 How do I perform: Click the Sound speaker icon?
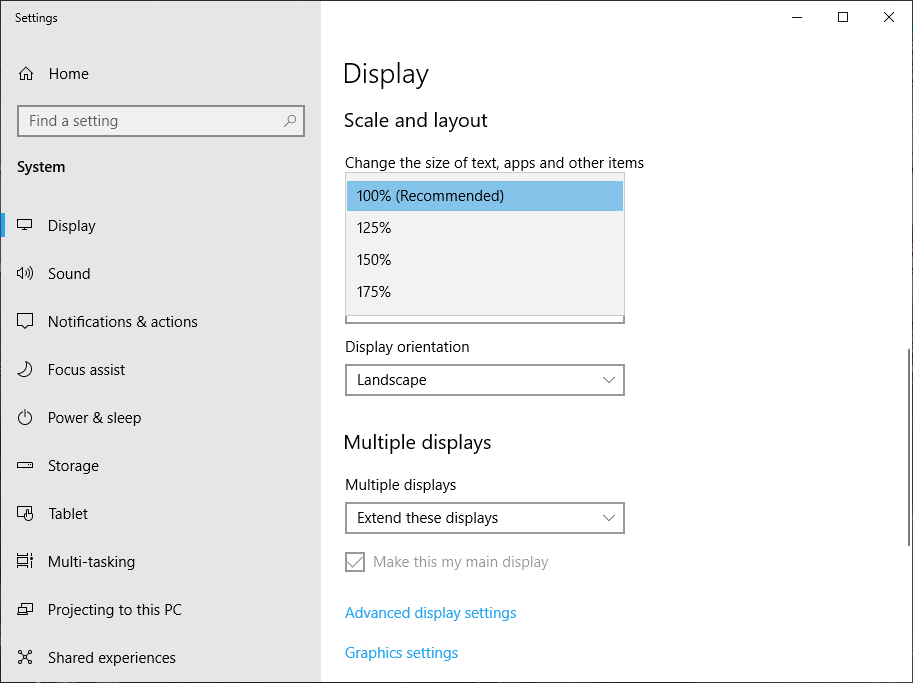[x=26, y=274]
